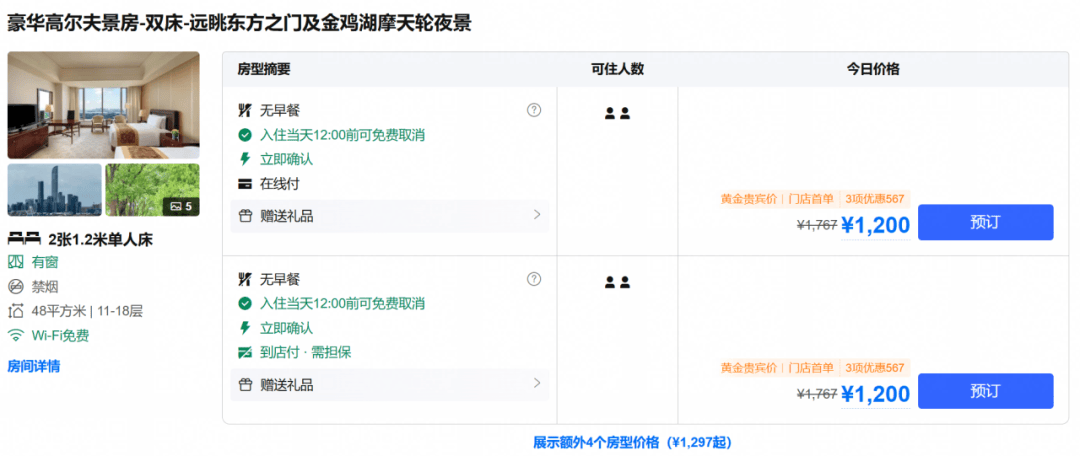Click the struck-through ¥1,767 price in second row
Viewport: 1080px width, 456px height.
click(817, 394)
